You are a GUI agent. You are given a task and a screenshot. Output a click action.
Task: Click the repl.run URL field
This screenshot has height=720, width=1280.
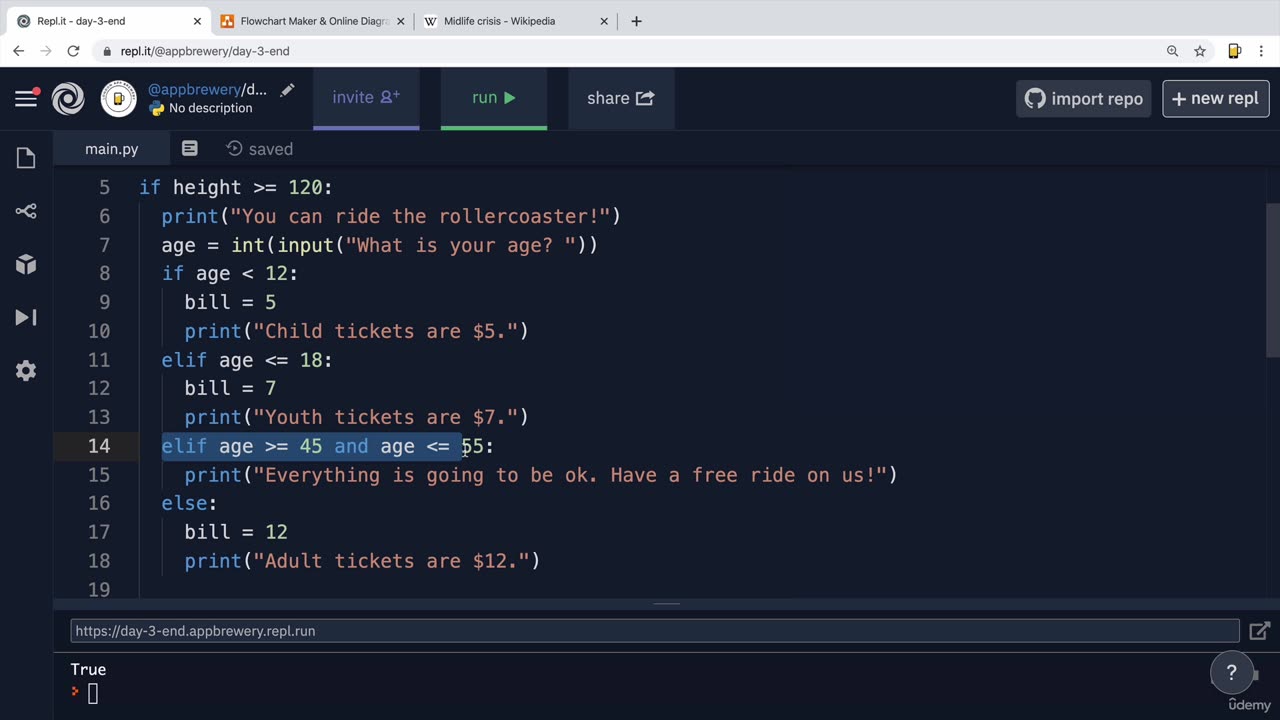pyautogui.click(x=655, y=631)
